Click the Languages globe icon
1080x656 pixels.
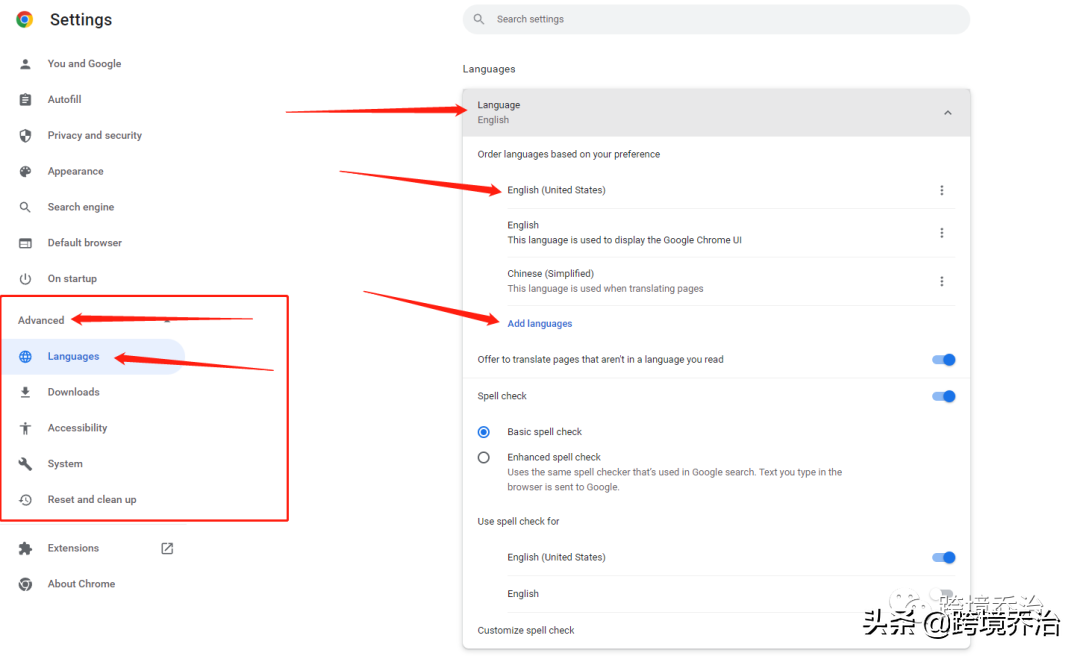click(x=25, y=356)
